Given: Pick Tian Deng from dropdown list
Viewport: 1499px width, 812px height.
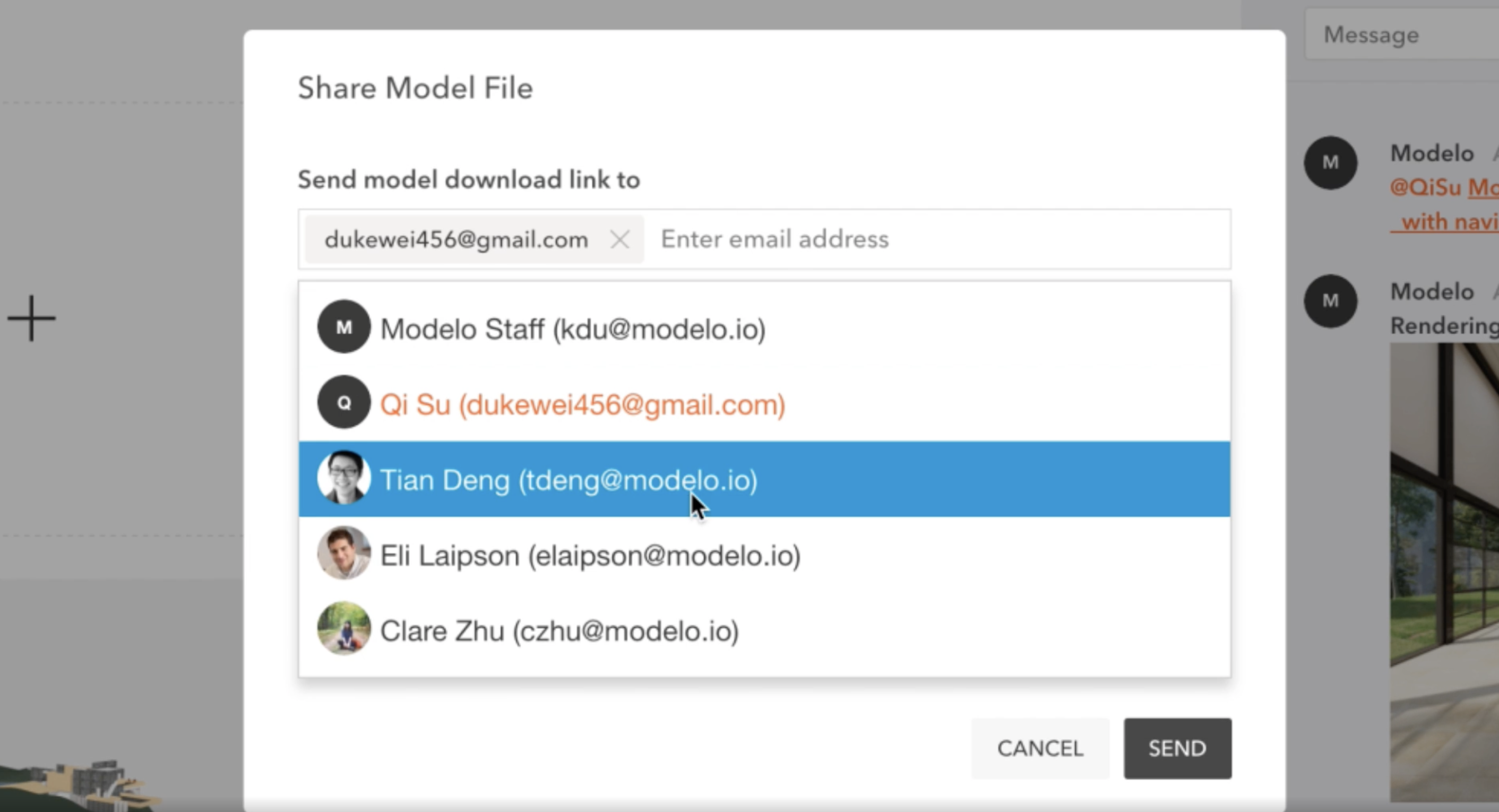Looking at the screenshot, I should [568, 480].
